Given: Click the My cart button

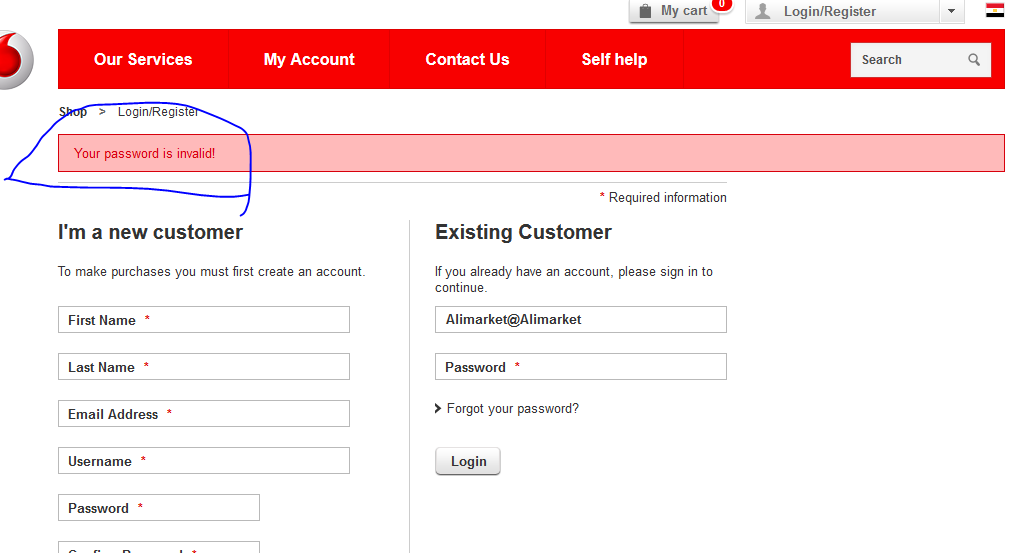Looking at the screenshot, I should [684, 11].
